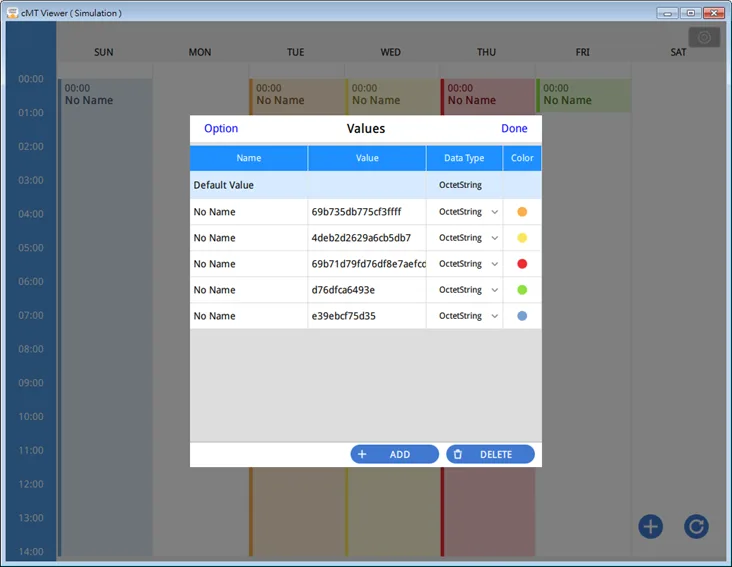Image resolution: width=732 pixels, height=567 pixels.
Task: Open Data Type dropdown for e39ebcf75d35 row
Action: pyautogui.click(x=494, y=316)
